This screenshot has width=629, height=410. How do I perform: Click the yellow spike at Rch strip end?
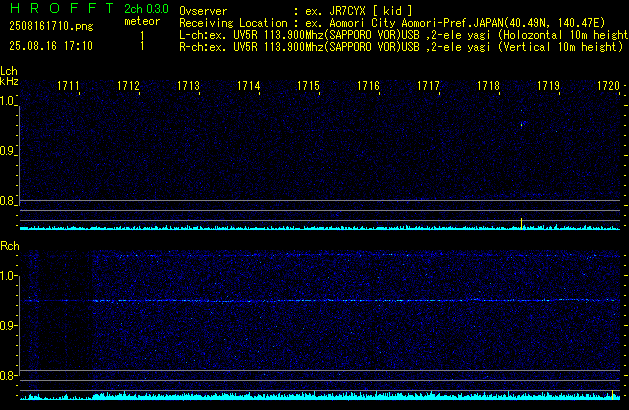pos(613,394)
